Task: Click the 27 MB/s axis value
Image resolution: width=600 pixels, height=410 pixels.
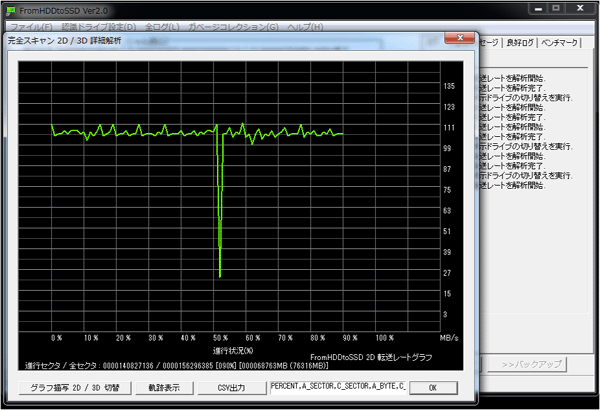Action: pyautogui.click(x=447, y=273)
